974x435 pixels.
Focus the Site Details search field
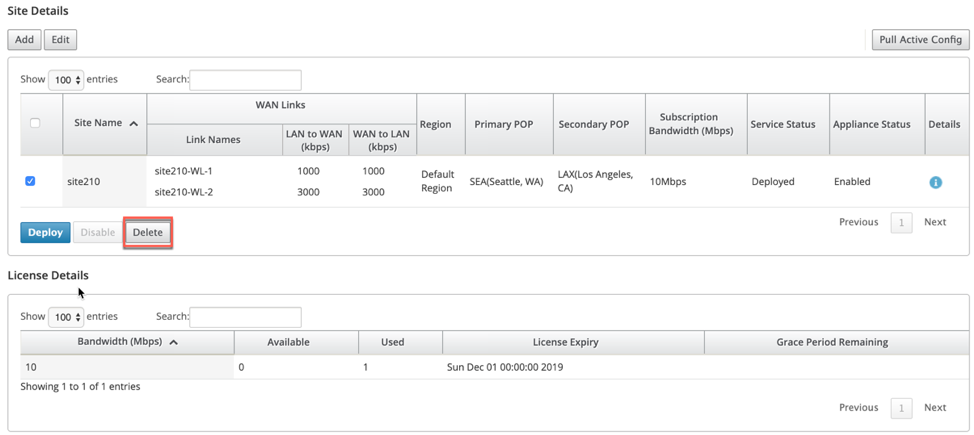[245, 80]
